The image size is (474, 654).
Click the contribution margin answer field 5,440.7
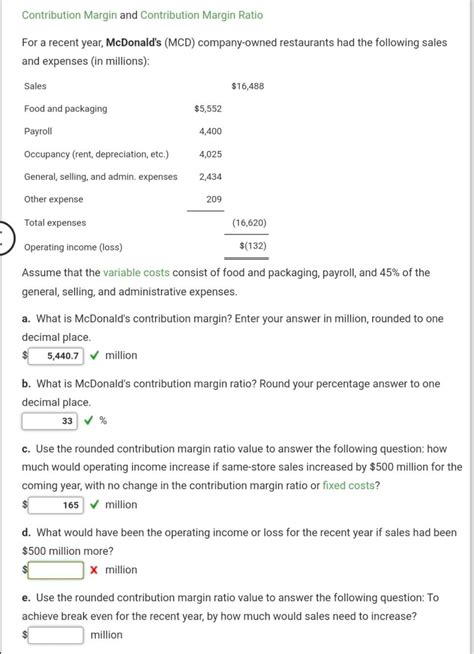coord(55,356)
